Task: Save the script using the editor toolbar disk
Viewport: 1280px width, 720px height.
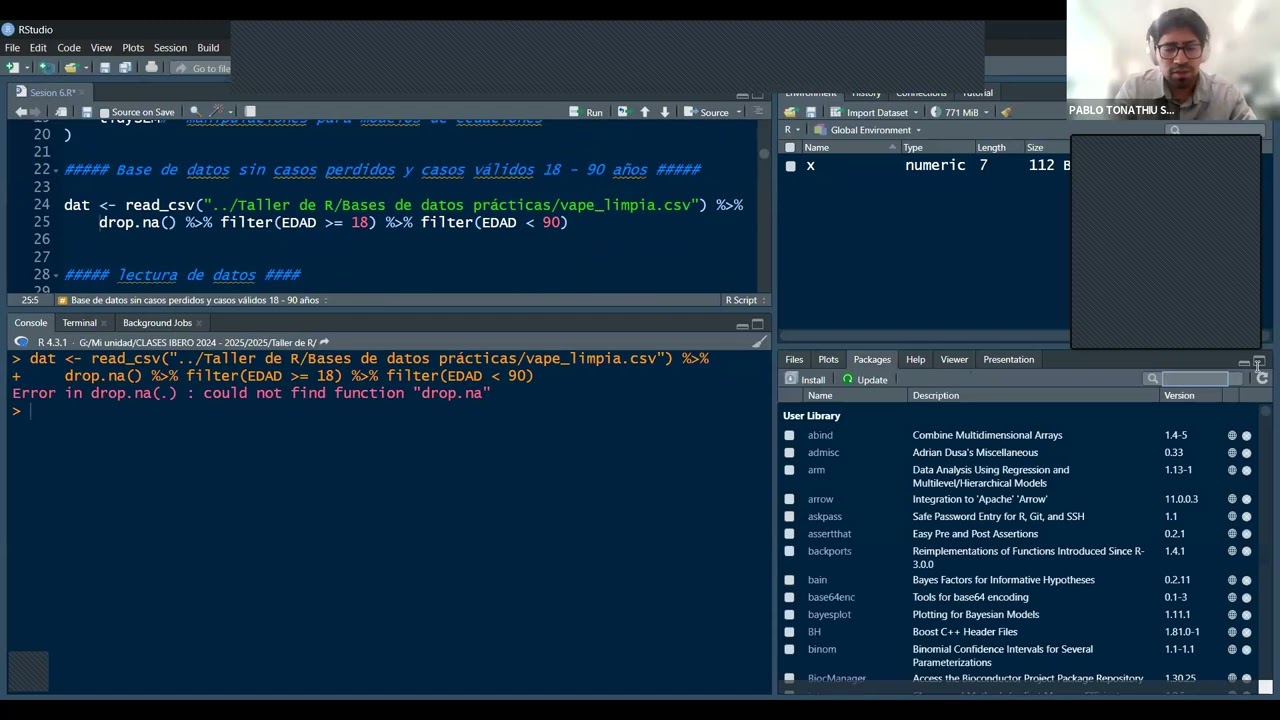Action: (x=87, y=112)
